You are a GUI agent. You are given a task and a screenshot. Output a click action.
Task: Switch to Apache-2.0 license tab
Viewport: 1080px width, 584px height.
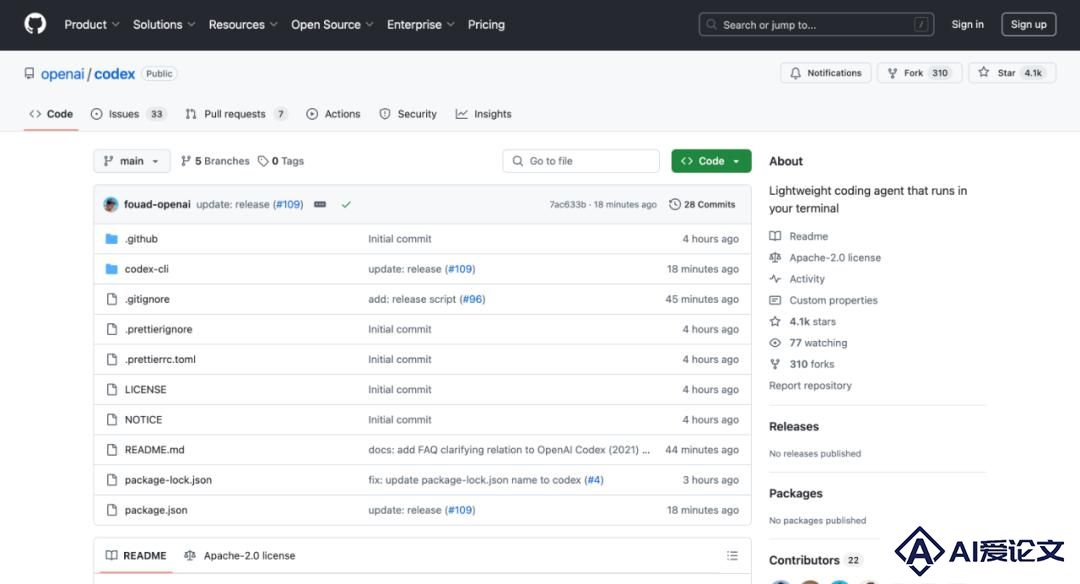(240, 555)
